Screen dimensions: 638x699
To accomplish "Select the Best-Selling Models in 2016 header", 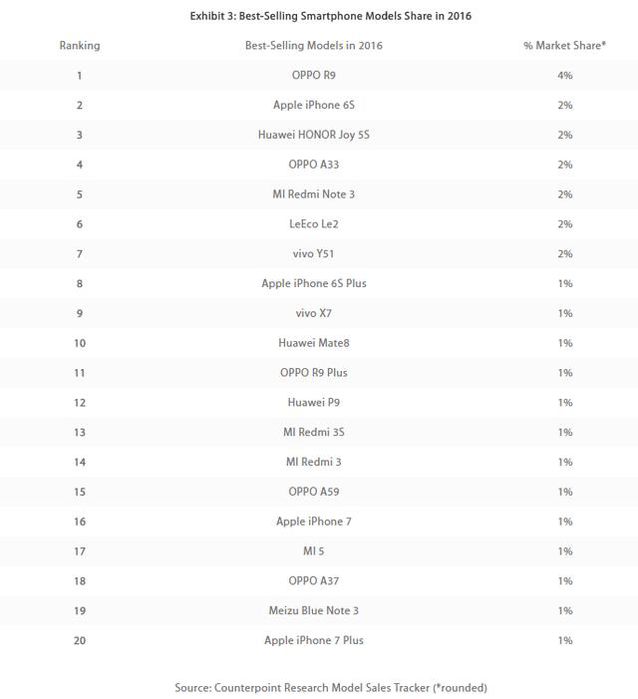I will pos(314,46).
